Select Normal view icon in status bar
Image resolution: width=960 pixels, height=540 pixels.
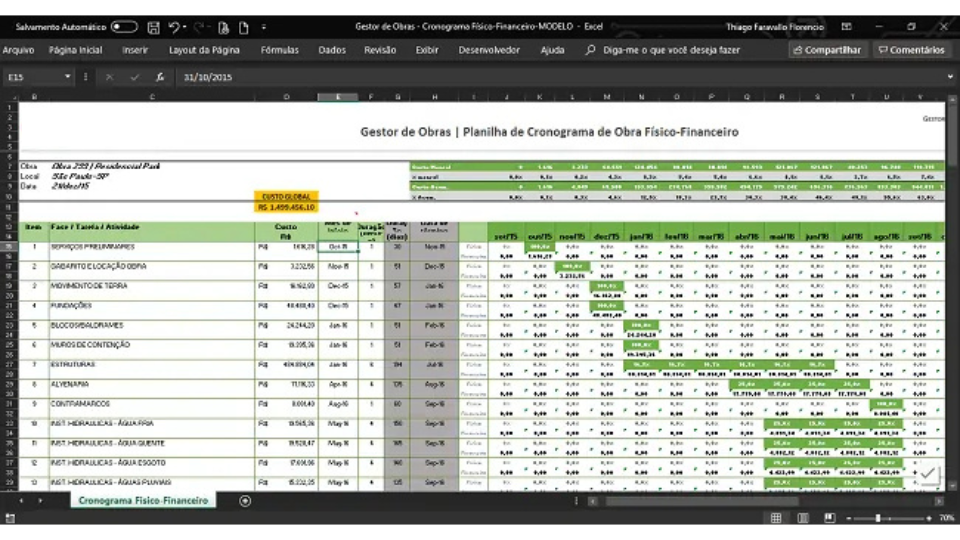(776, 518)
